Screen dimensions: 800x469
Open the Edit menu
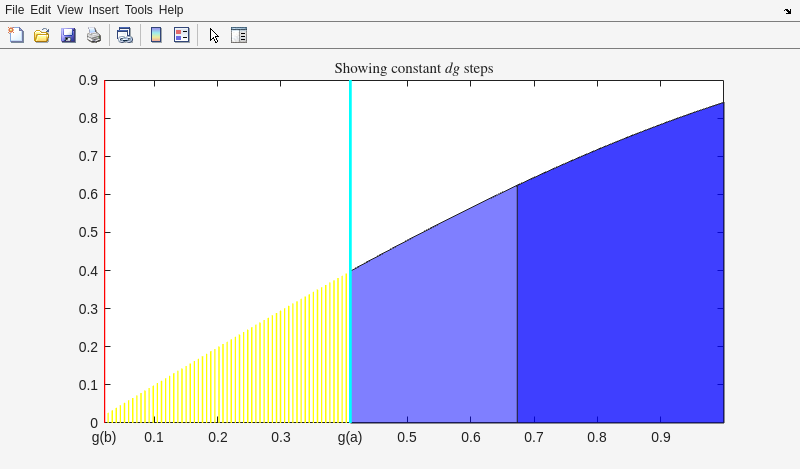[x=40, y=9]
